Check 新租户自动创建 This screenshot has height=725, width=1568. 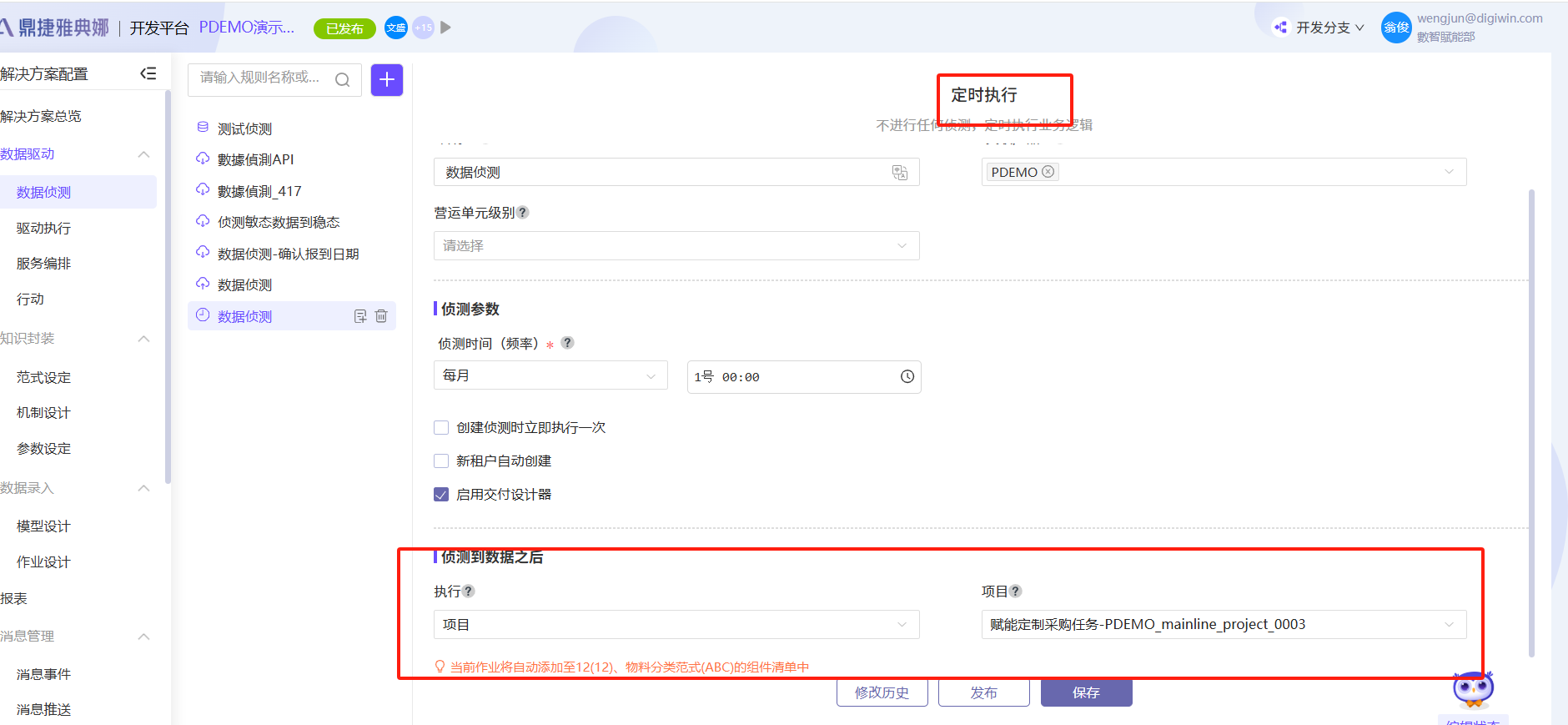point(441,461)
